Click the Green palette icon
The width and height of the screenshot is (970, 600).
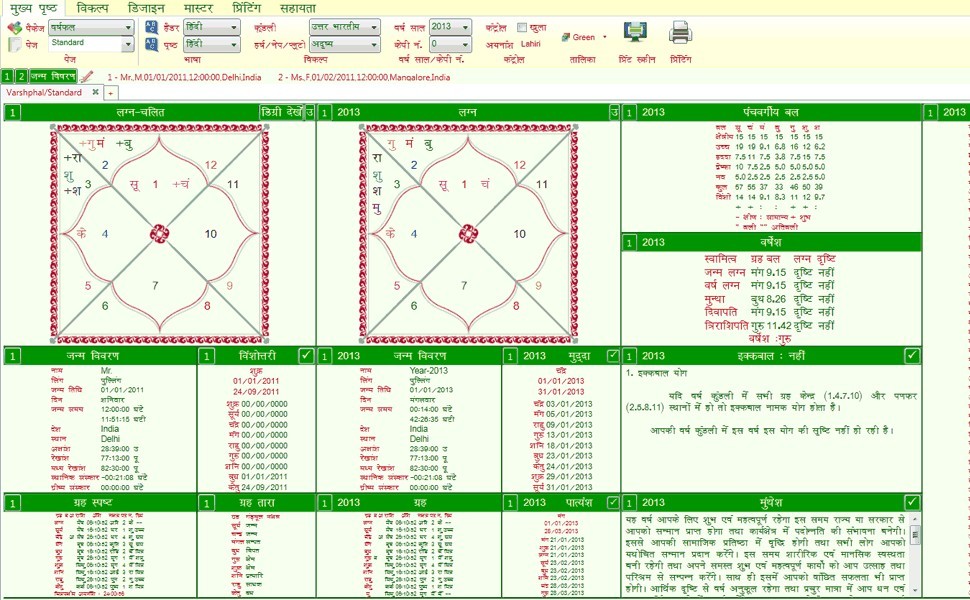(x=565, y=37)
